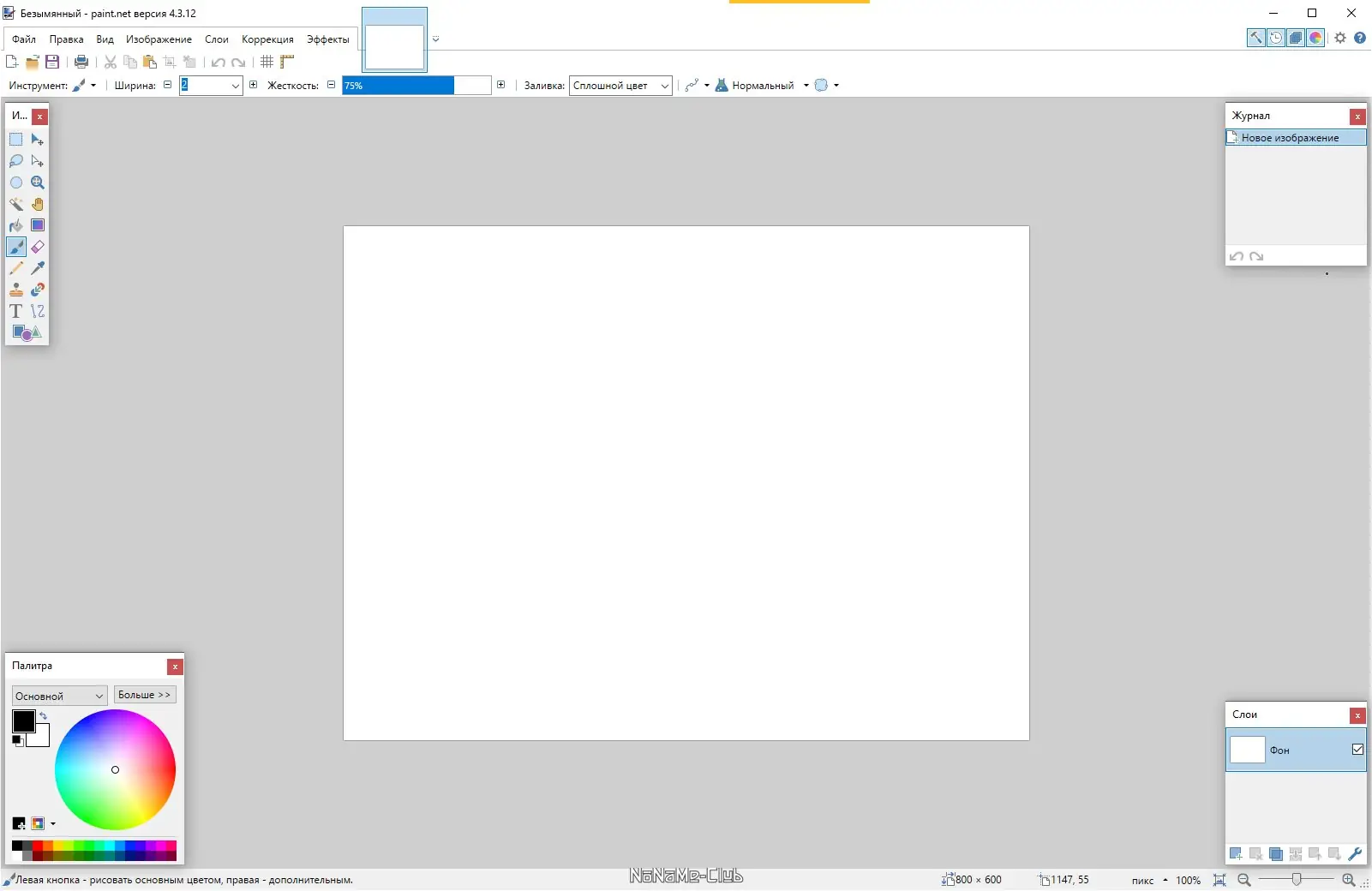This screenshot has width=1372, height=891.
Task: Swap primary and secondary colors arrow
Action: [x=43, y=715]
